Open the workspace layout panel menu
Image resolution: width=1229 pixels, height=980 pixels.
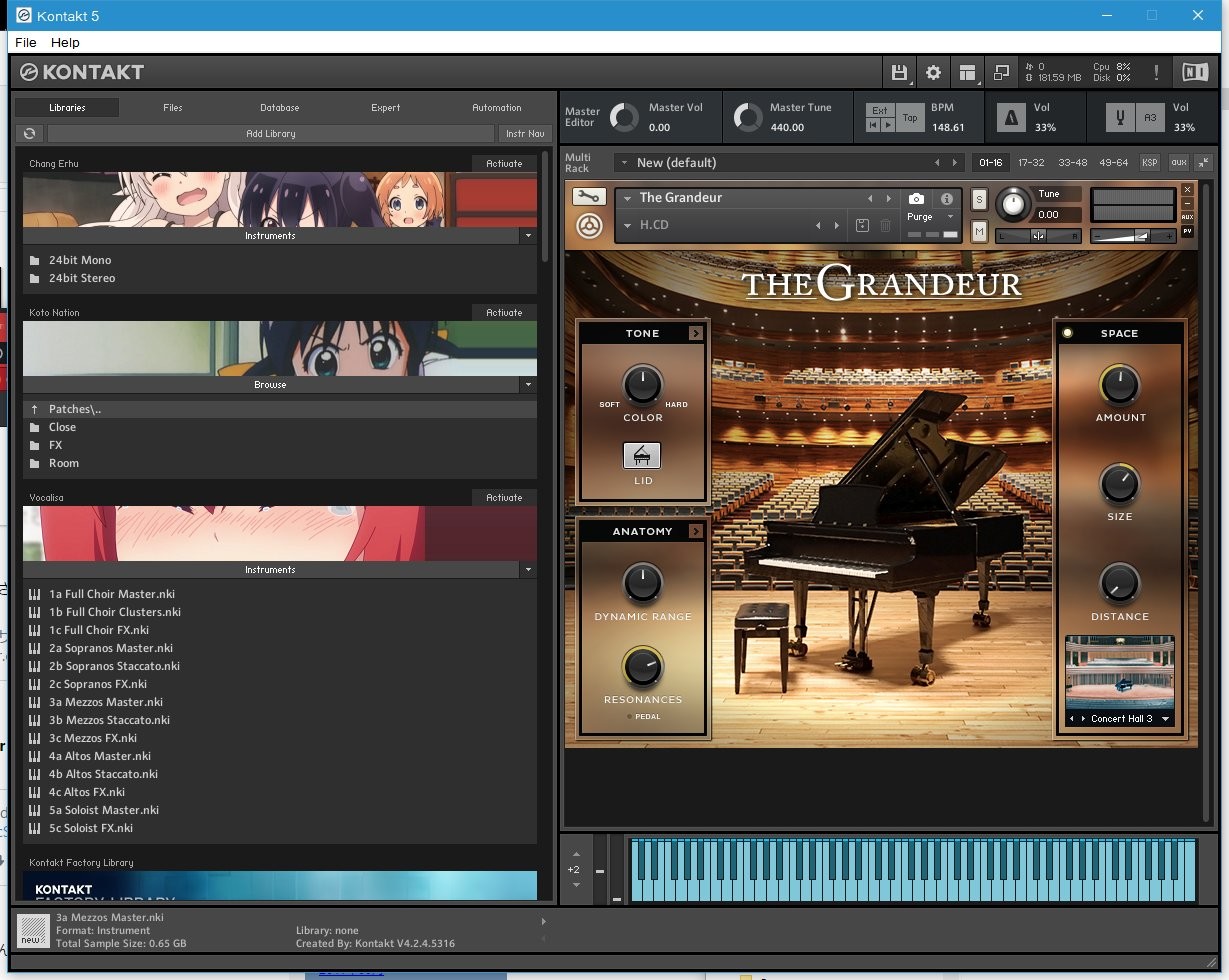click(x=967, y=72)
